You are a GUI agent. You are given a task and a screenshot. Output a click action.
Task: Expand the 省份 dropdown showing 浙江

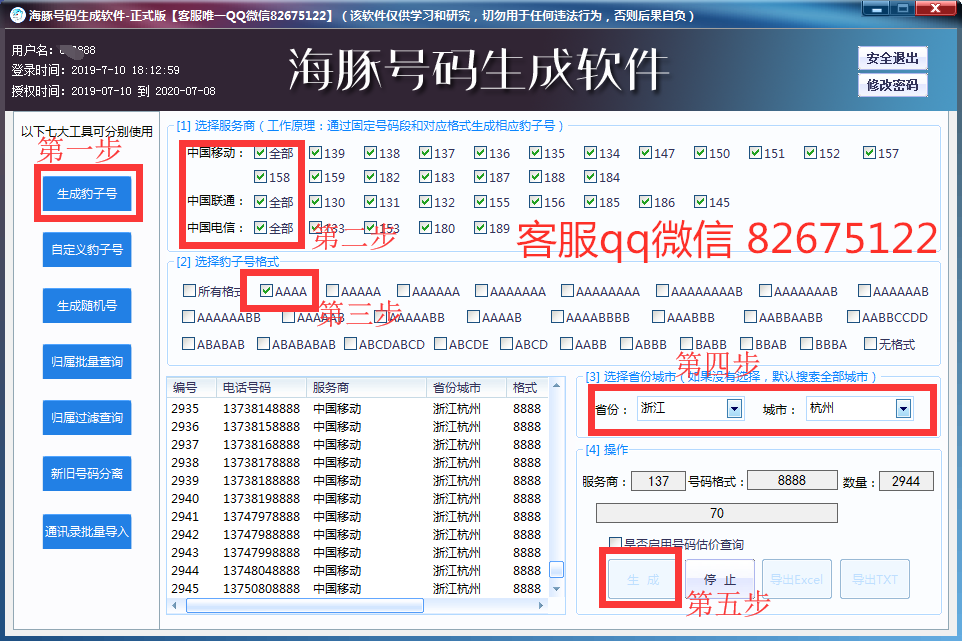click(734, 409)
